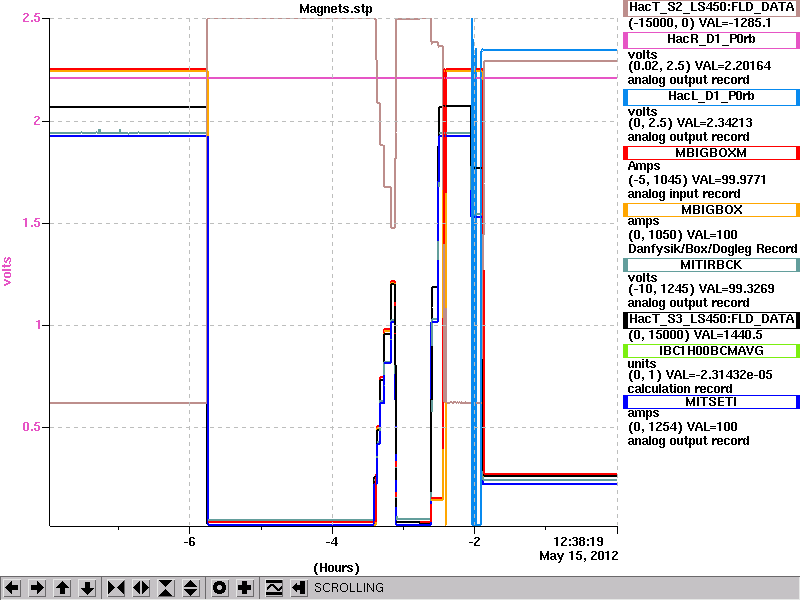The width and height of the screenshot is (800, 600).
Task: Click the text (-5, 1045) VAL=99.9771
Action: tap(697, 180)
